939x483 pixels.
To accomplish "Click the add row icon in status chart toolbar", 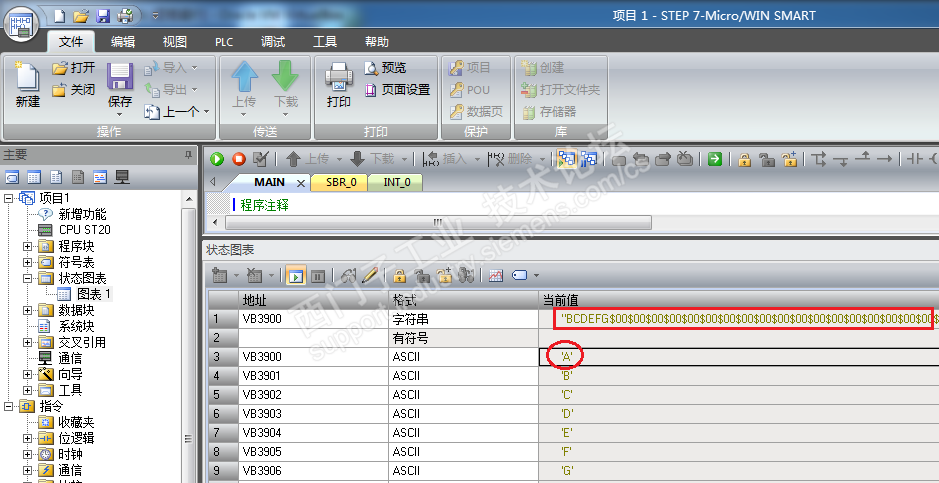I will 220,276.
